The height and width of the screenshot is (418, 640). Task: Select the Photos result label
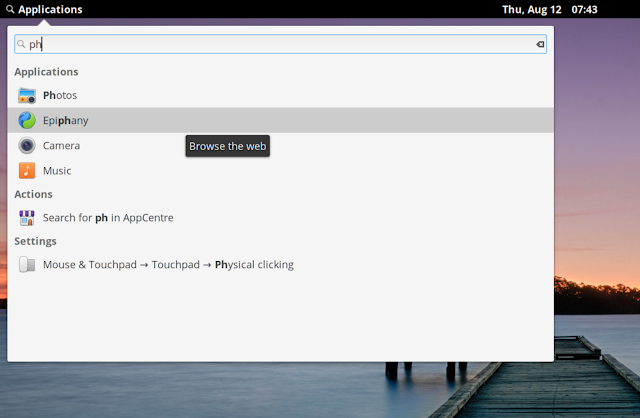coord(60,96)
